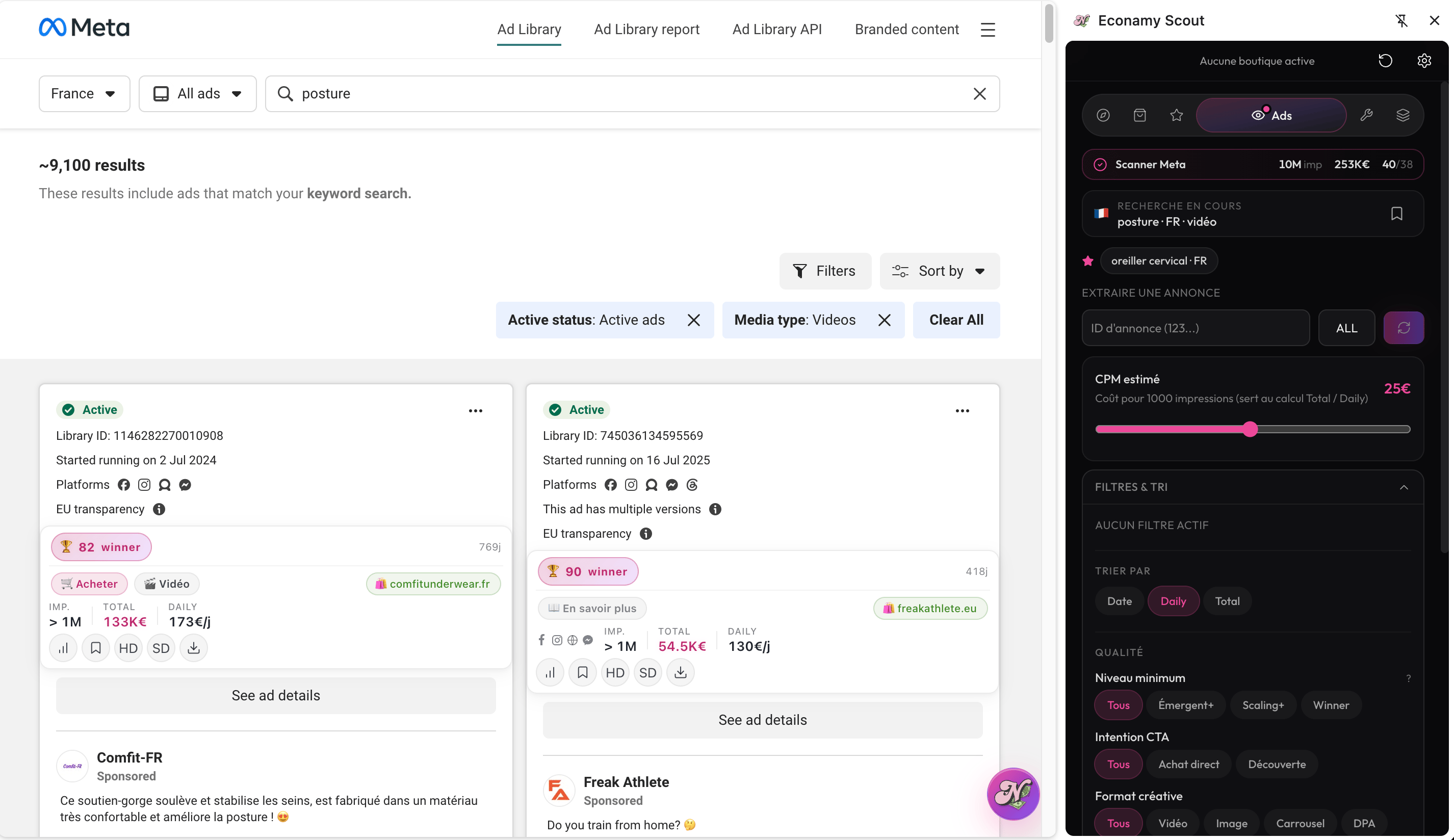Set minimum level to Scaling+
The height and width of the screenshot is (840, 1454).
(1263, 705)
